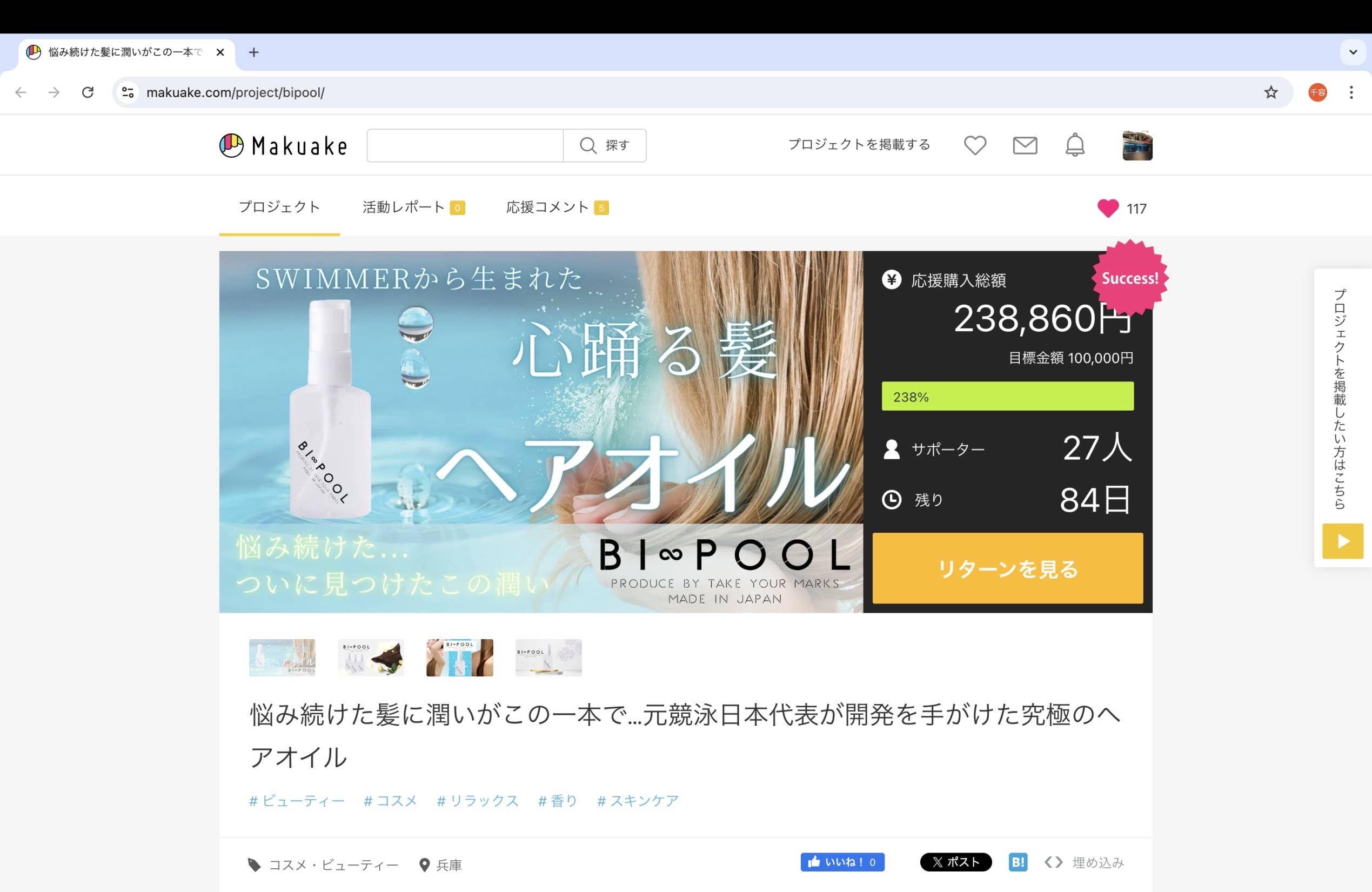Open the #スキンケア tag
Screen dimensions: 1372x892
638,800
